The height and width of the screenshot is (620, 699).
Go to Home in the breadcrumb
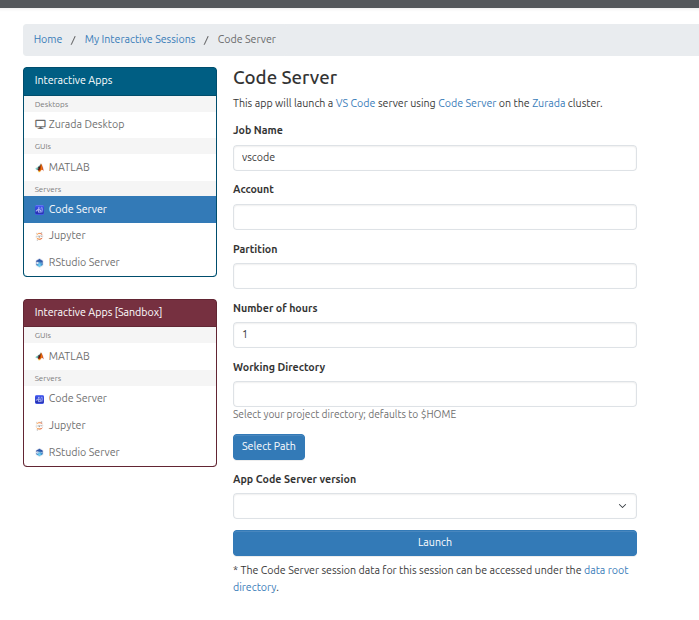(x=48, y=39)
